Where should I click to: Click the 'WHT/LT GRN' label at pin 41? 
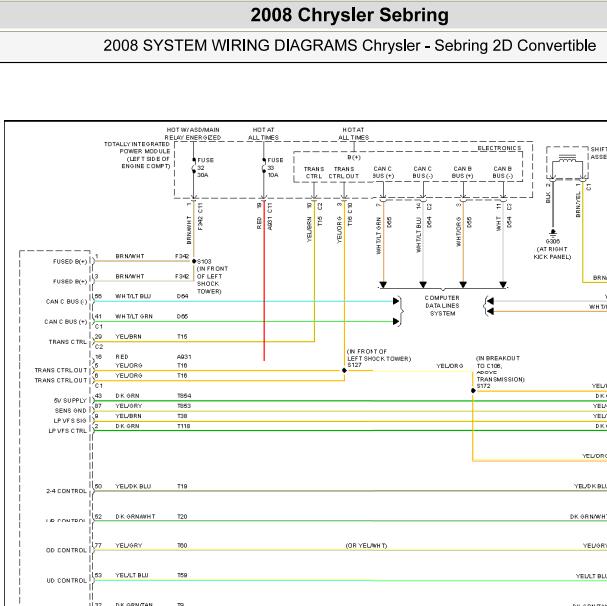134,316
